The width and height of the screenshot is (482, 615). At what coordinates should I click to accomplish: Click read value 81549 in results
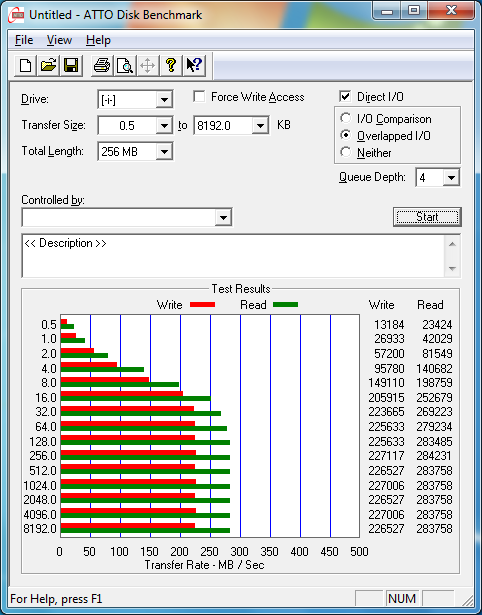point(437,354)
